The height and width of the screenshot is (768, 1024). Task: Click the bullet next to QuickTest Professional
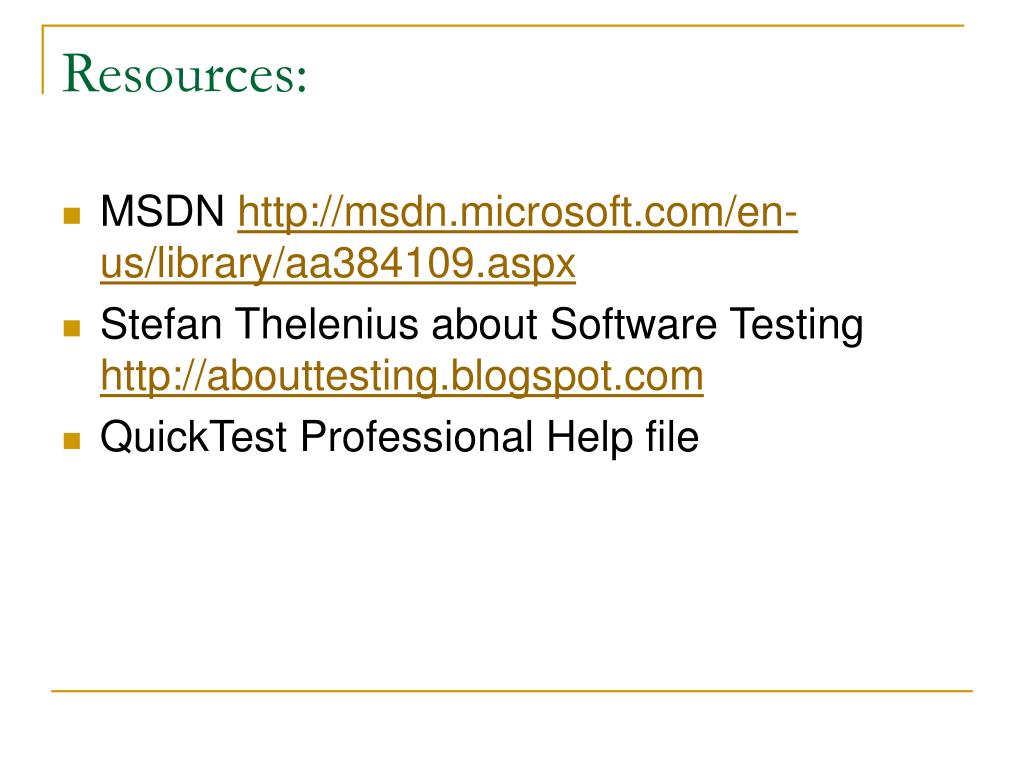click(x=72, y=441)
